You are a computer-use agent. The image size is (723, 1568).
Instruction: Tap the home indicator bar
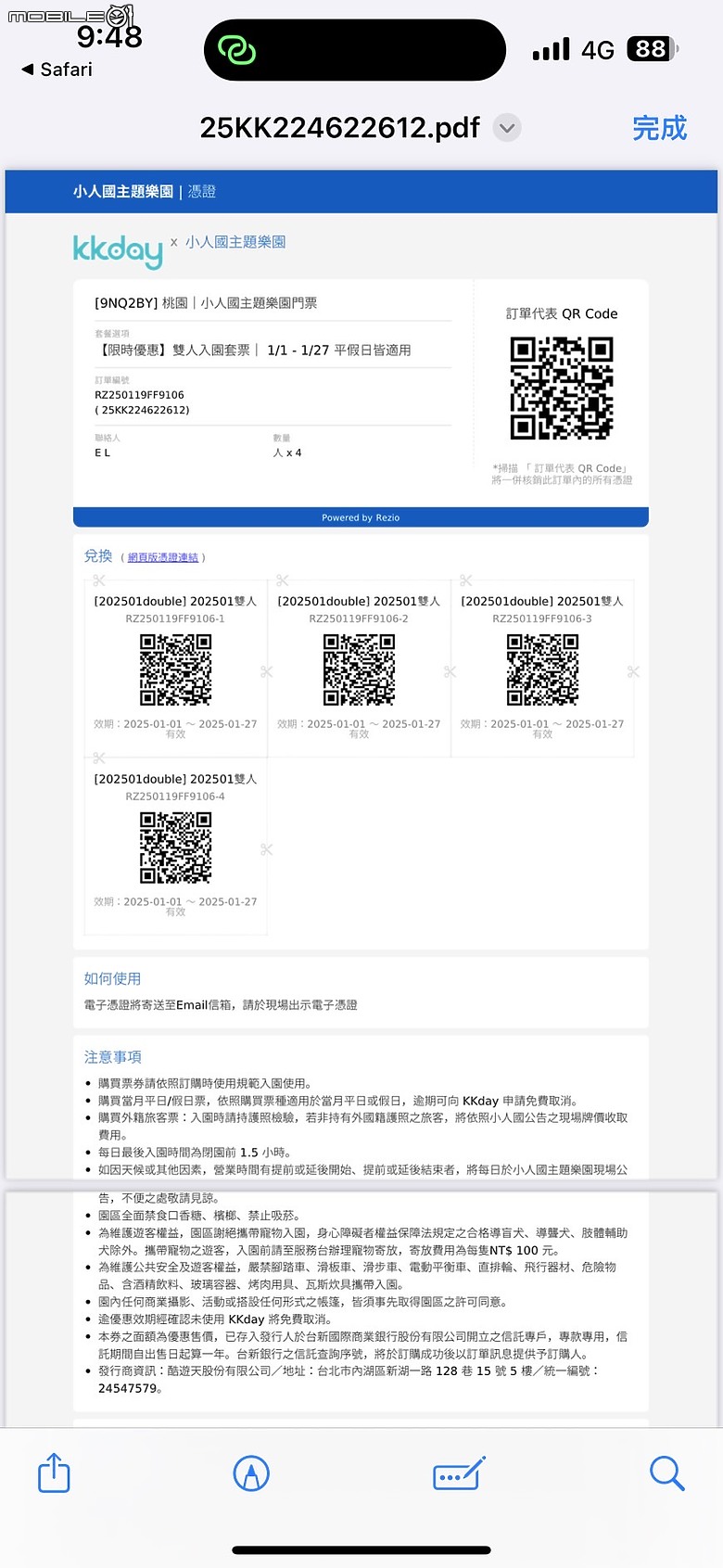[x=361, y=1549]
